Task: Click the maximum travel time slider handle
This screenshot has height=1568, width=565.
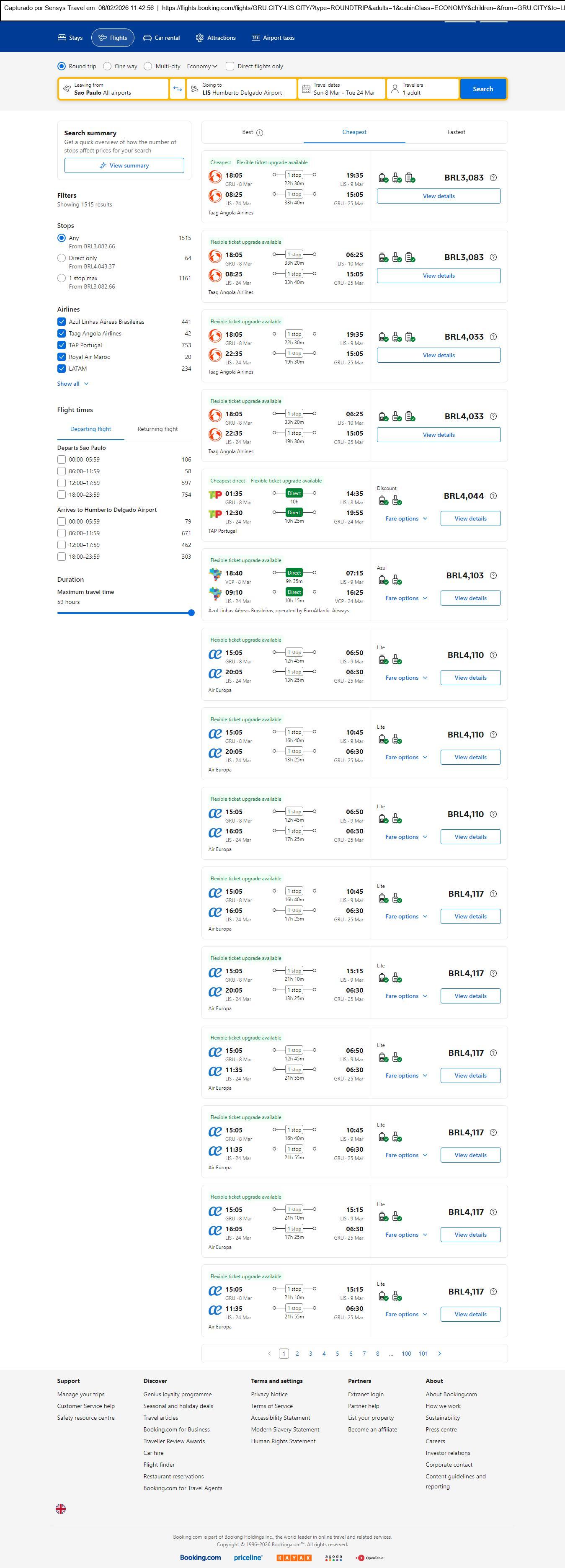Action: click(191, 613)
